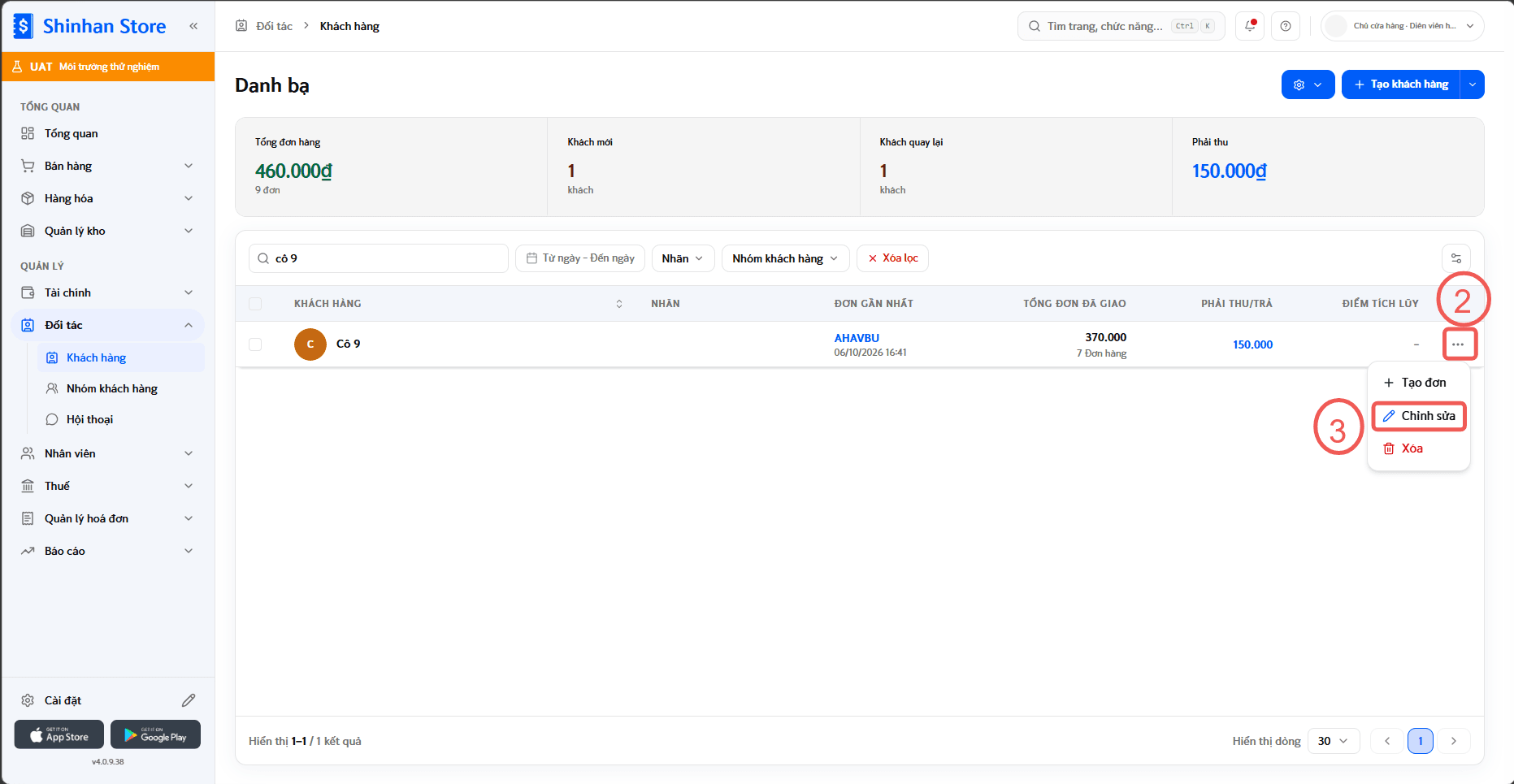Image resolution: width=1514 pixels, height=784 pixels.
Task: Open the Google Play badge
Action: point(155,734)
